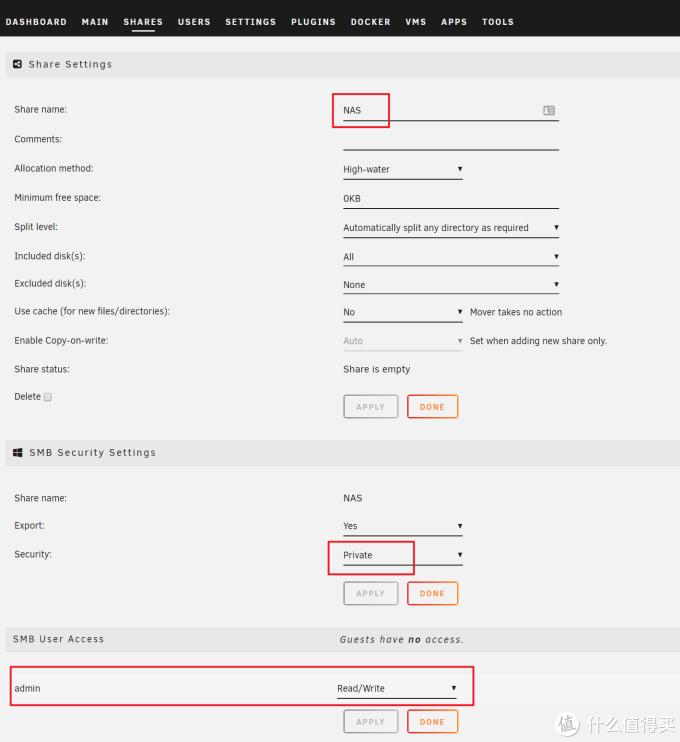
Task: Click the Share Settings heading text
Action: [x=70, y=64]
